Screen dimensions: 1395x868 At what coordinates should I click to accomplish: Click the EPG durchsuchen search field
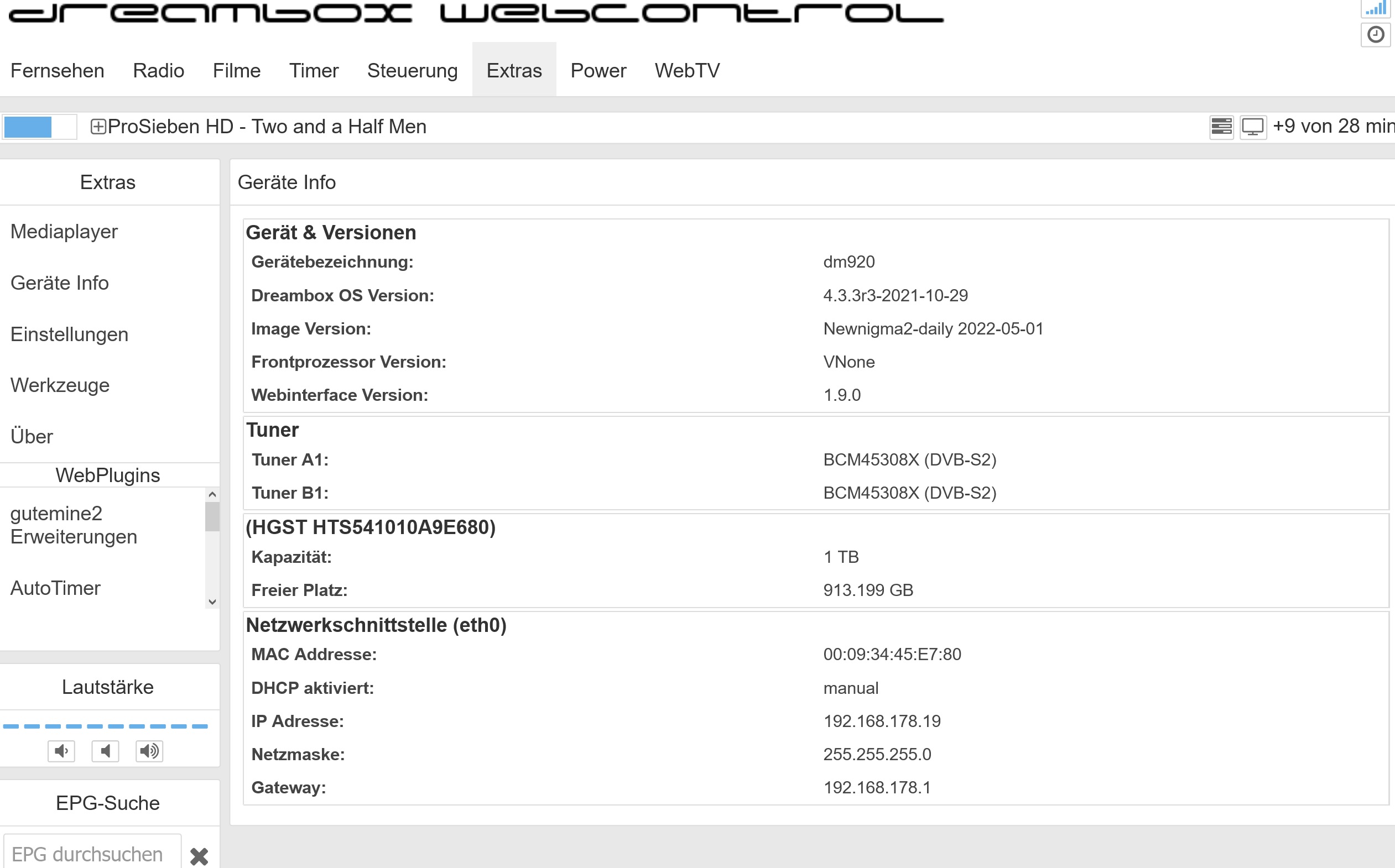pyautogui.click(x=92, y=854)
